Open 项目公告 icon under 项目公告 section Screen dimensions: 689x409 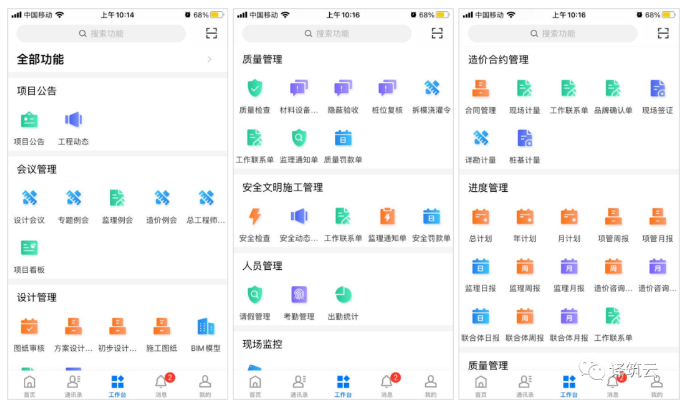[x=29, y=119]
